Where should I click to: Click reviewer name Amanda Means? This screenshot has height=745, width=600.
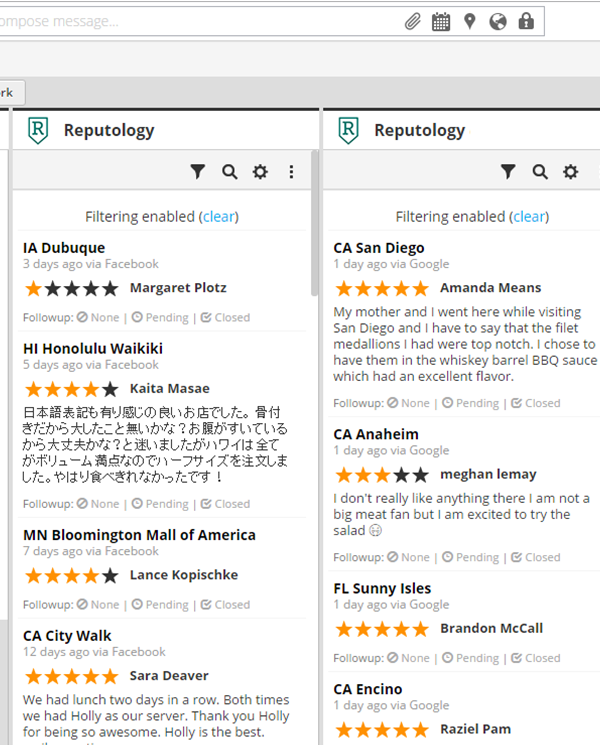(x=490, y=287)
